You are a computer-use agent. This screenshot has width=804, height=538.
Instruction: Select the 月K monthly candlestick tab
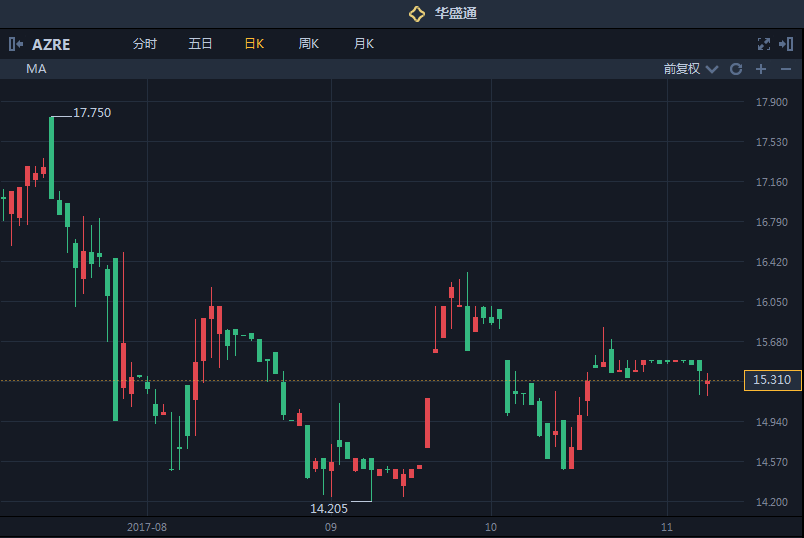(x=363, y=44)
